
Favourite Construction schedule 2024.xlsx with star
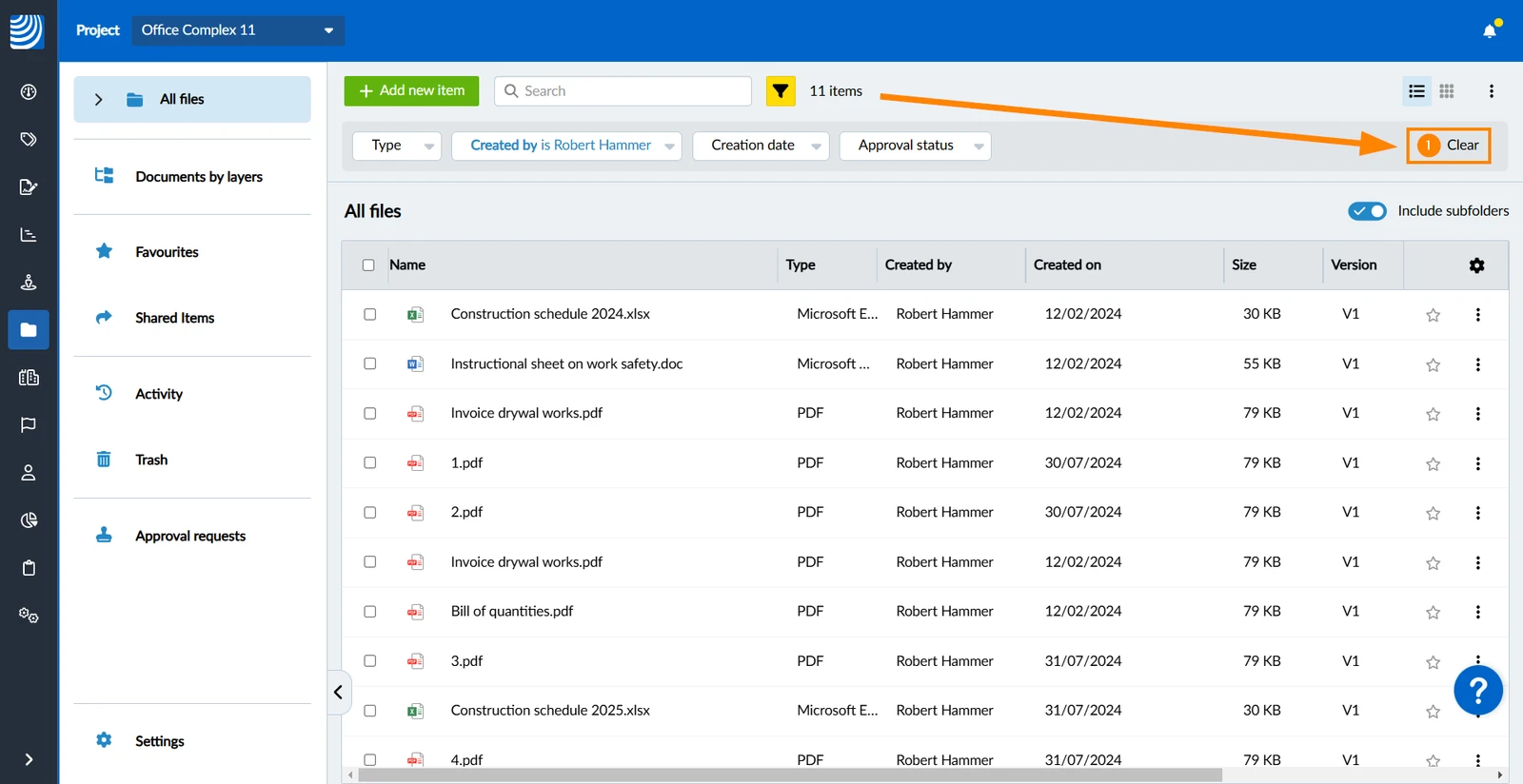pyautogui.click(x=1433, y=315)
